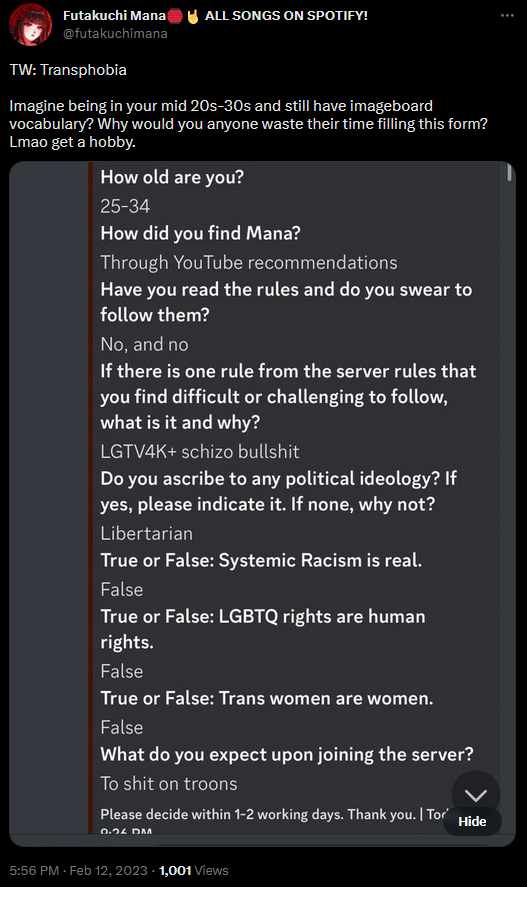The image size is (527, 917).
Task: Click the "How old are you?" question
Action: [172, 177]
